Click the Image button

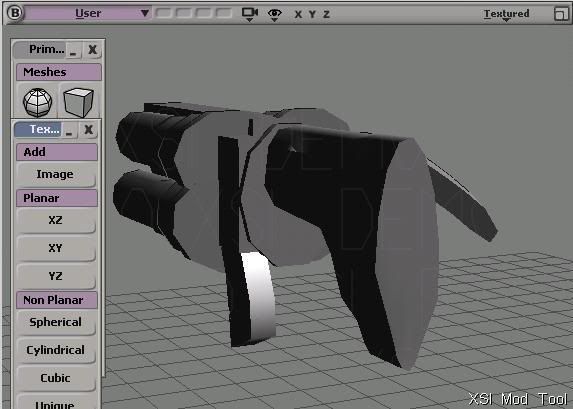point(56,175)
